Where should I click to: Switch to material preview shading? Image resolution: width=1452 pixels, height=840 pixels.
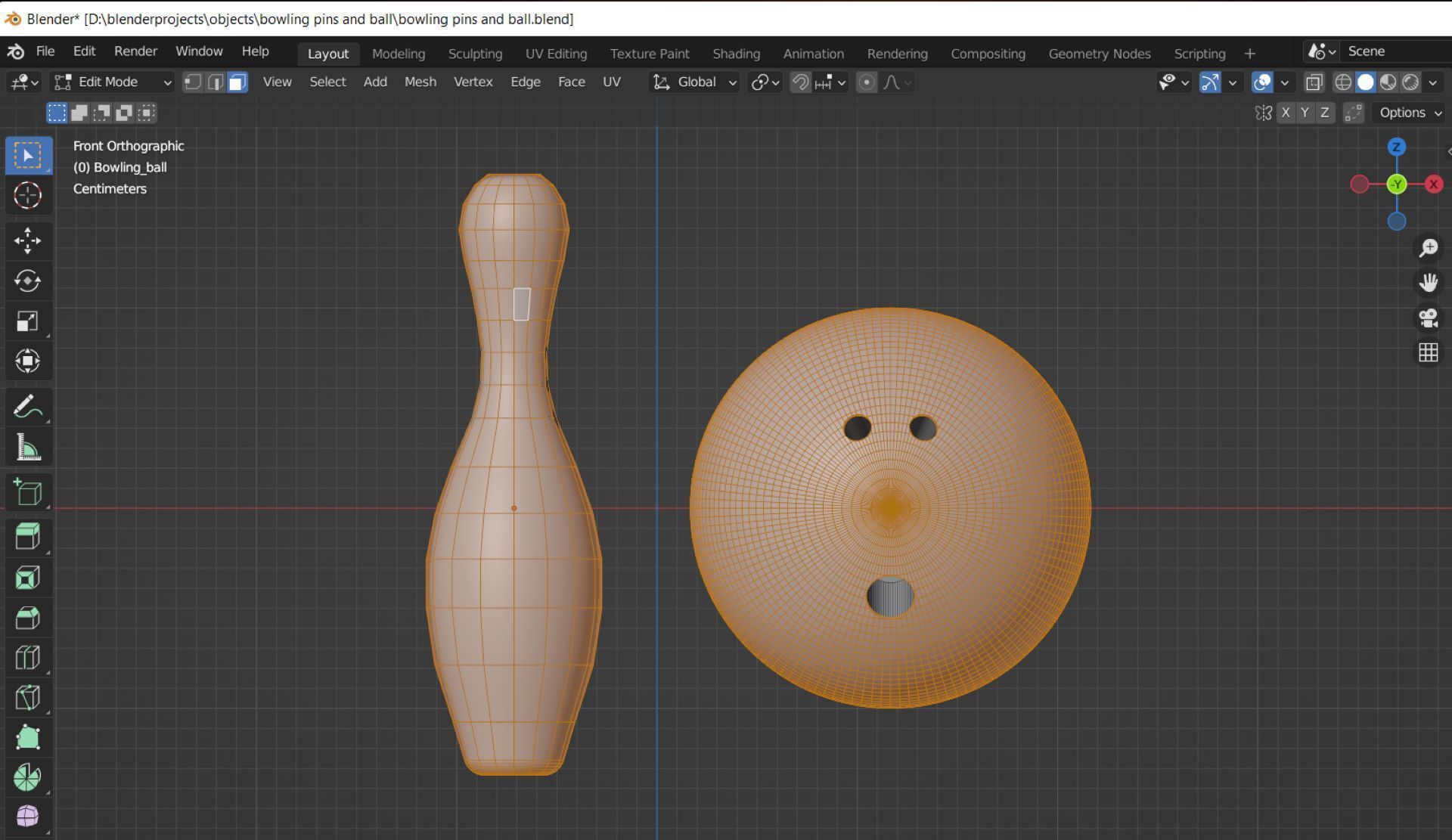1388,82
